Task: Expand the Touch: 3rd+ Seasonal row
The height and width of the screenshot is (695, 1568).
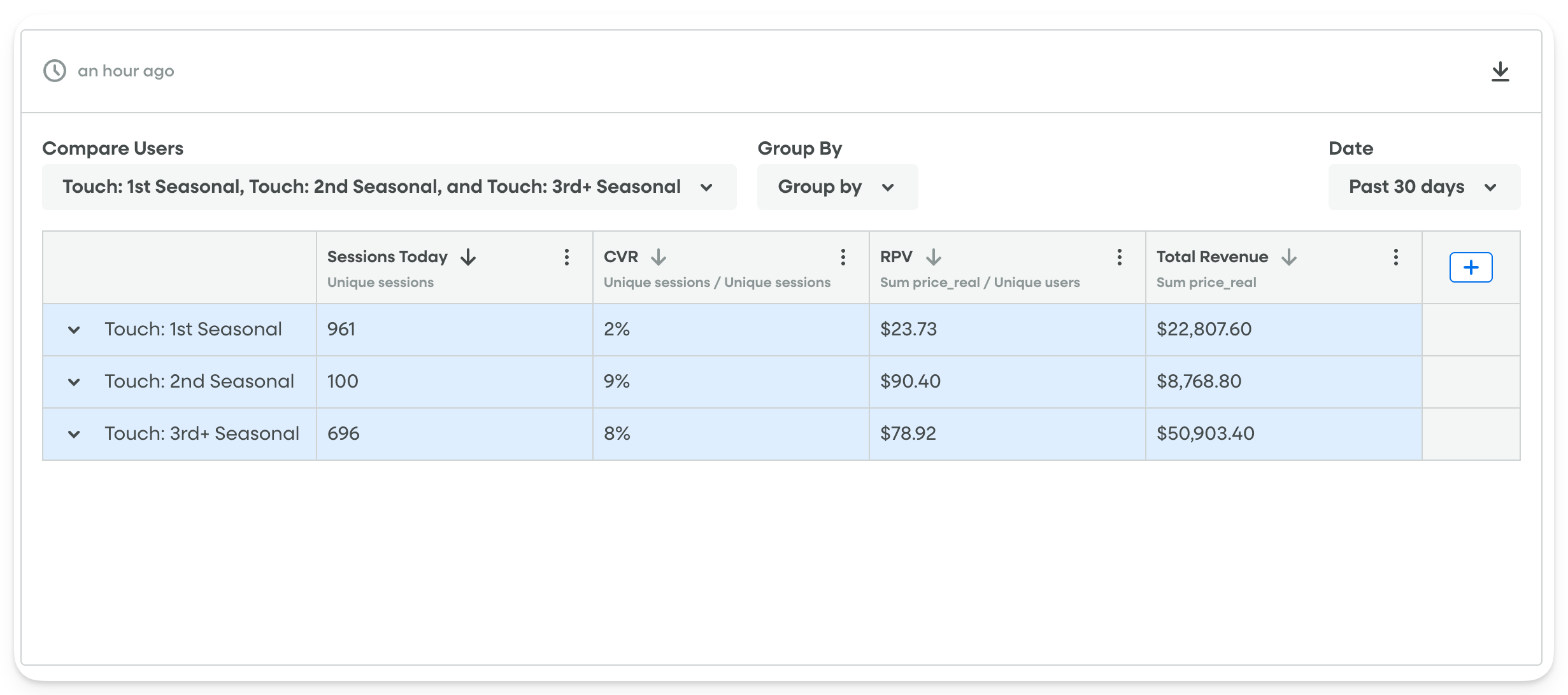Action: pyautogui.click(x=75, y=433)
